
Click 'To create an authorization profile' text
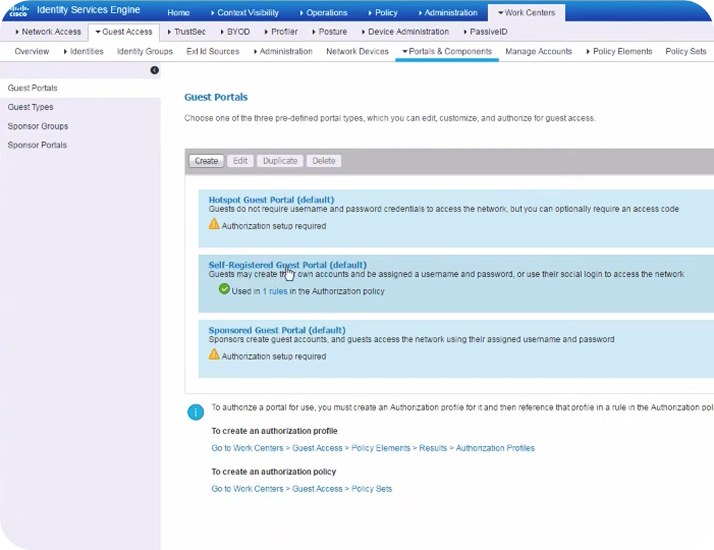[x=274, y=431]
